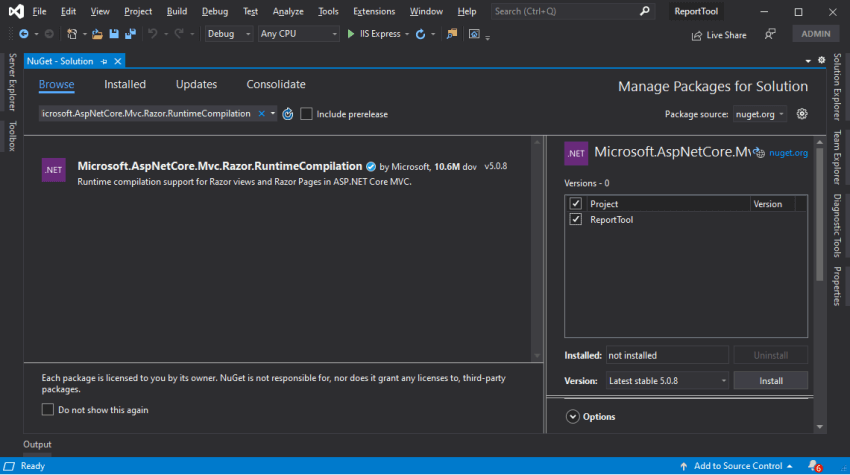The height and width of the screenshot is (475, 850).
Task: Save the current file with the disk icon
Action: pyautogui.click(x=114, y=34)
